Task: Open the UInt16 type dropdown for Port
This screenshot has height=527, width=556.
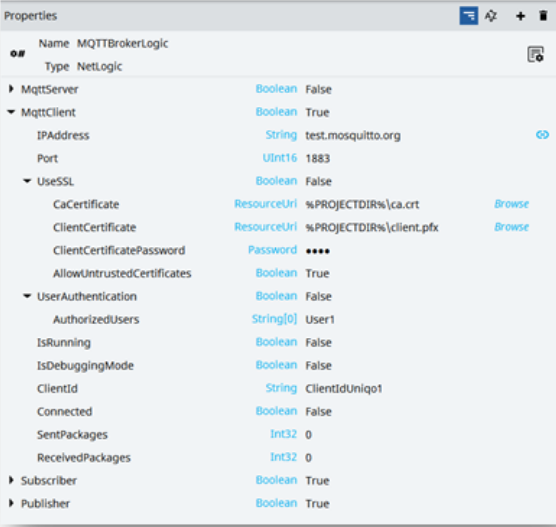Action: (279, 158)
